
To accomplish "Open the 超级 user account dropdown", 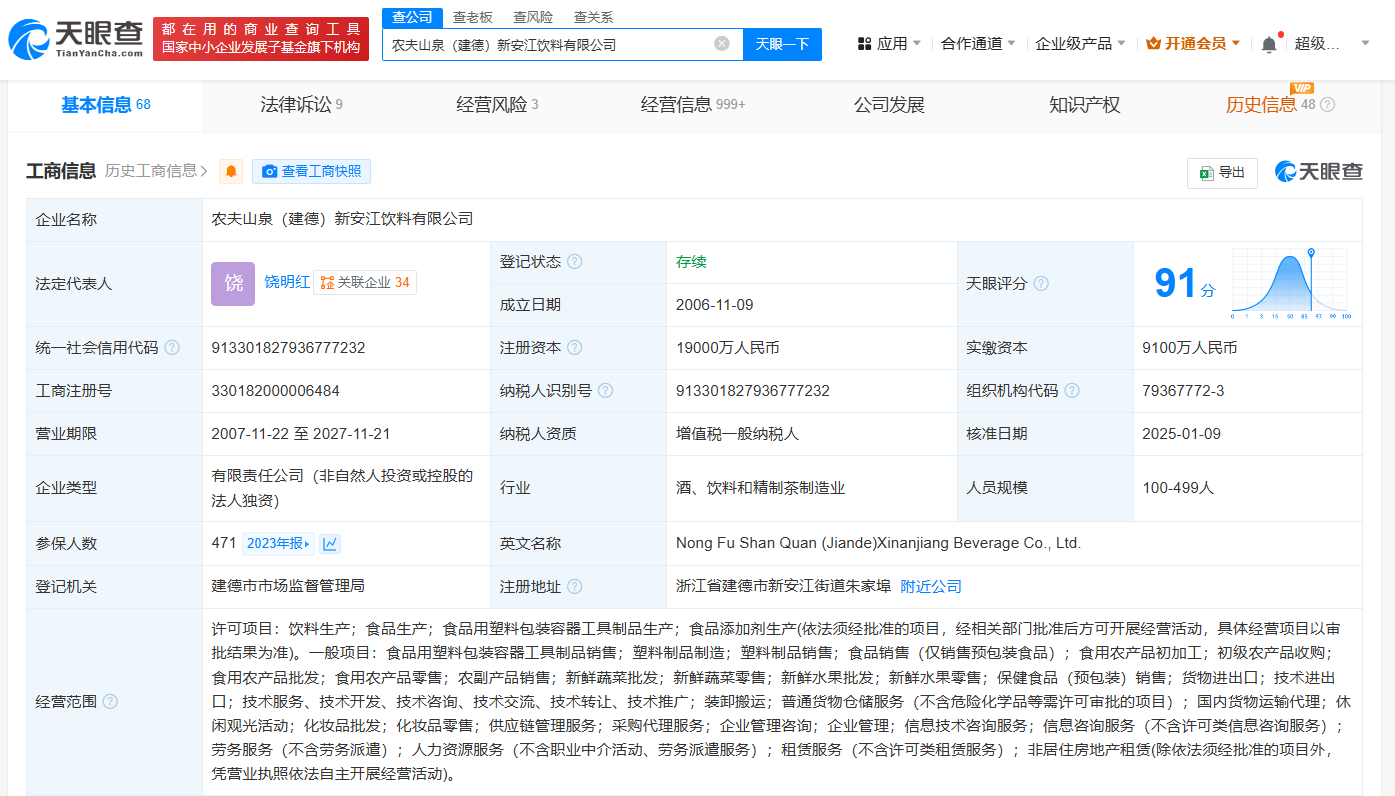I will click(x=1332, y=44).
